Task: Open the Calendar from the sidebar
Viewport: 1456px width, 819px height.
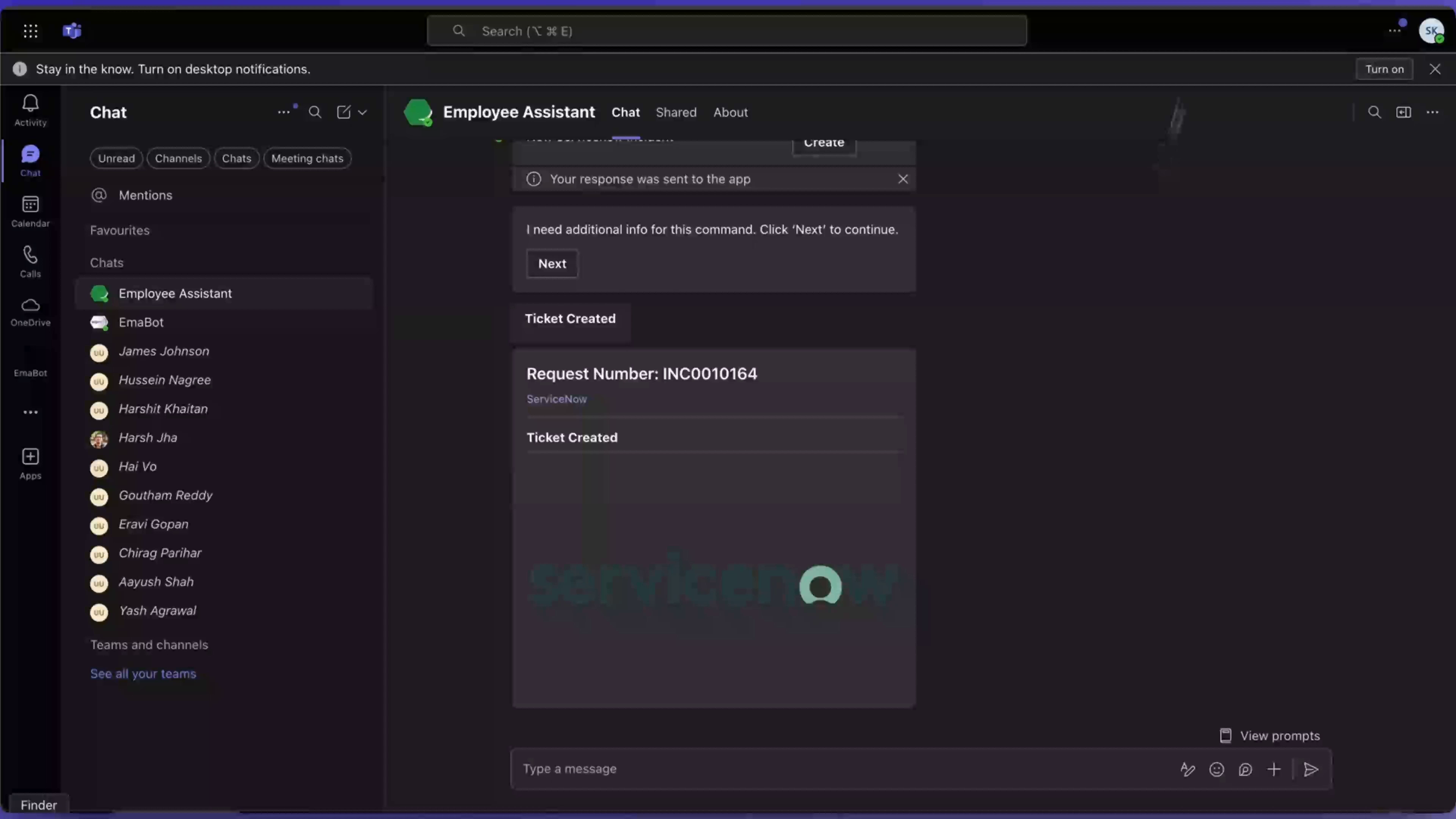Action: [x=30, y=210]
